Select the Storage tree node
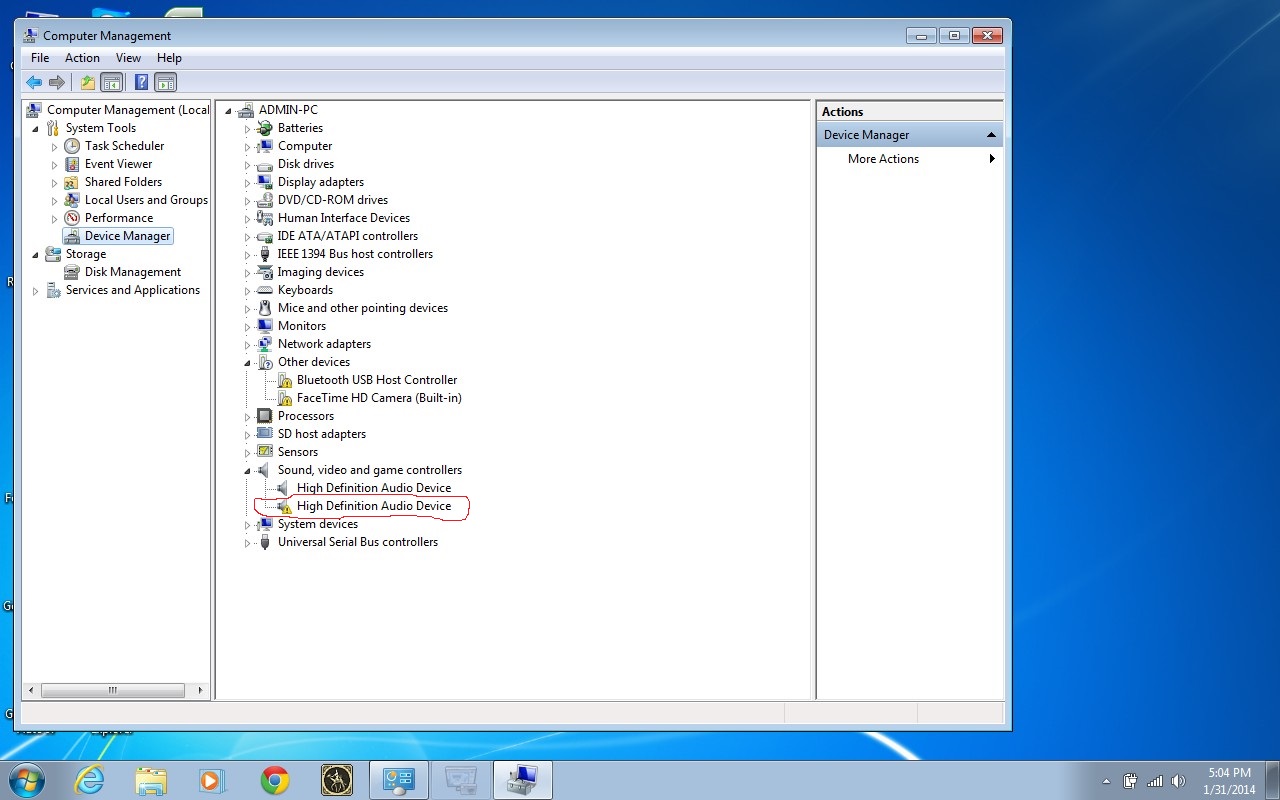1280x800 pixels. pos(85,254)
